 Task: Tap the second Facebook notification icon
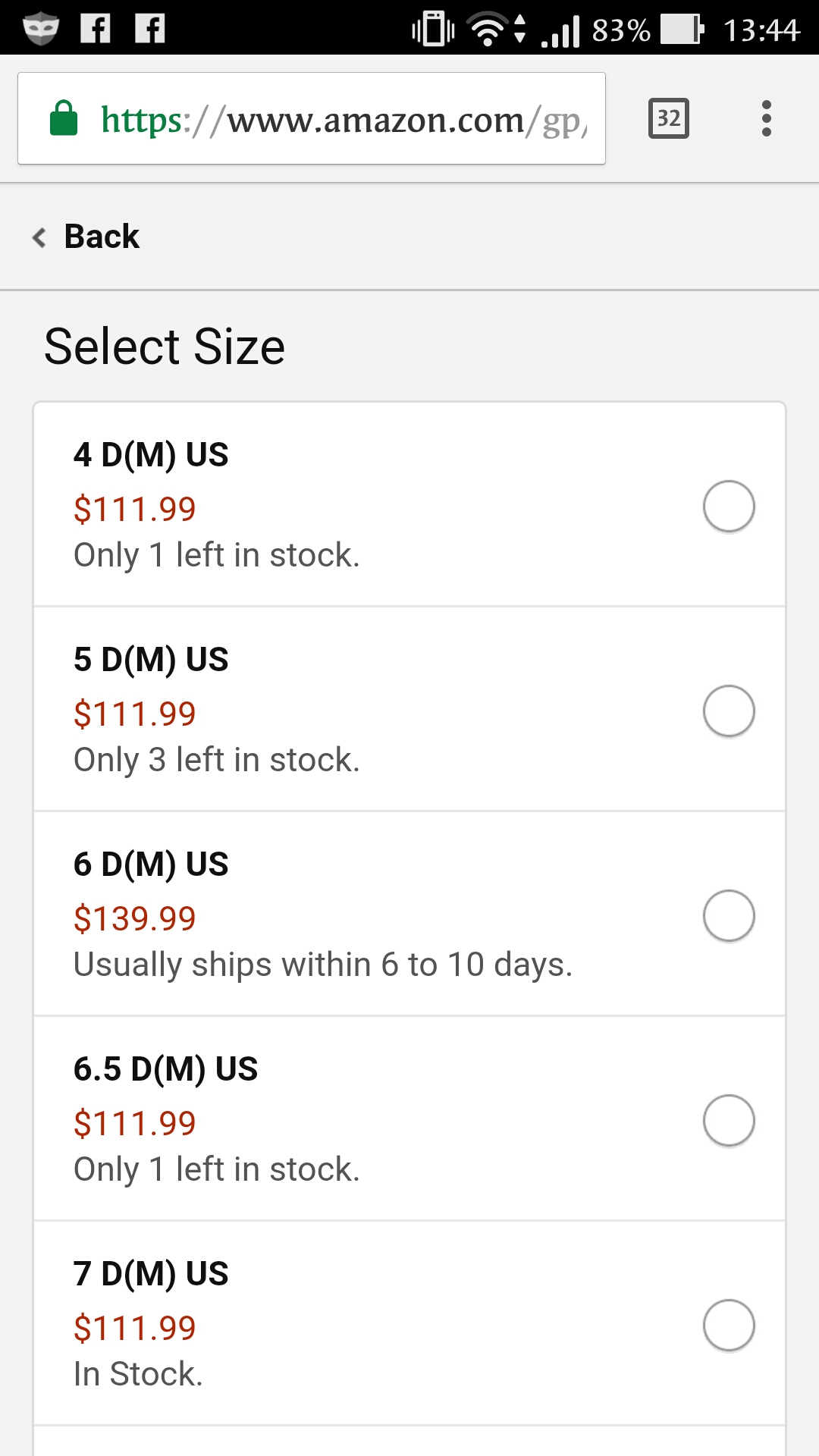tap(150, 29)
